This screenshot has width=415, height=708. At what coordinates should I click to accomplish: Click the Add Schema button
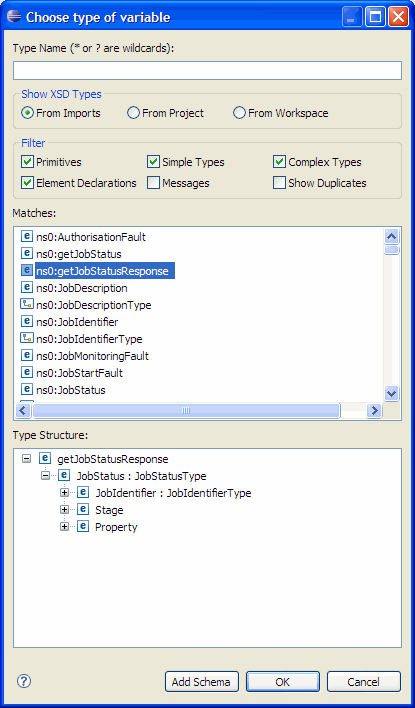pyautogui.click(x=202, y=682)
